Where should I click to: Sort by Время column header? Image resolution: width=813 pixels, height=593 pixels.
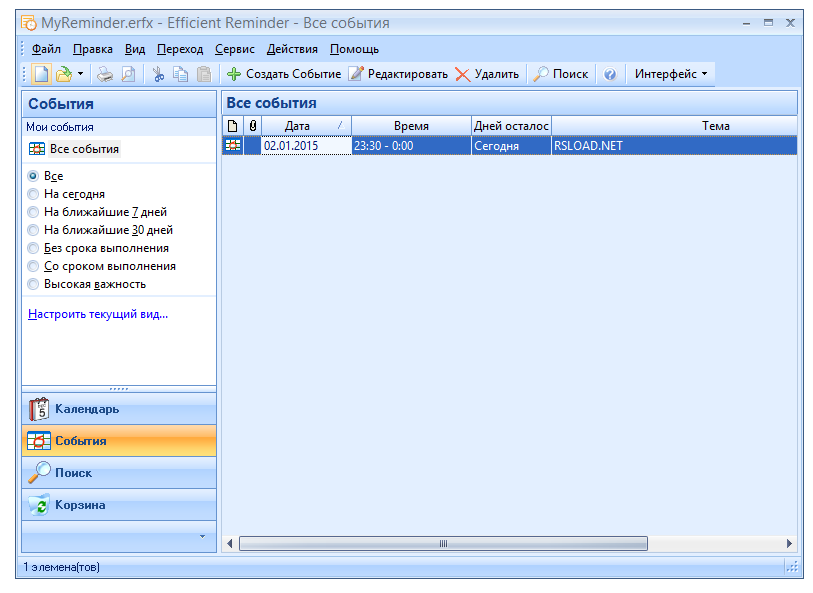pyautogui.click(x=411, y=126)
